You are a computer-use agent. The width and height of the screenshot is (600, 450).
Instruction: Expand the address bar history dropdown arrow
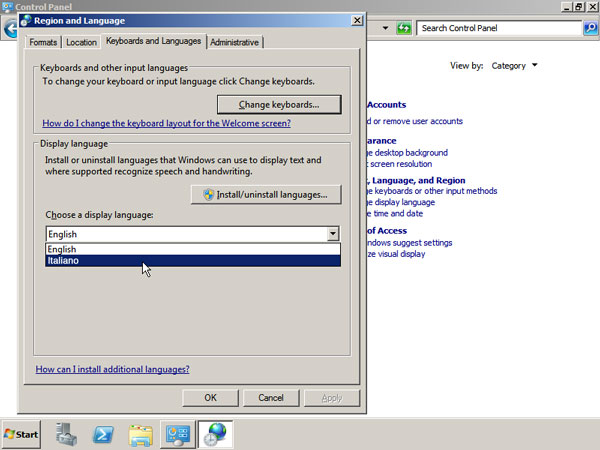(x=385, y=28)
